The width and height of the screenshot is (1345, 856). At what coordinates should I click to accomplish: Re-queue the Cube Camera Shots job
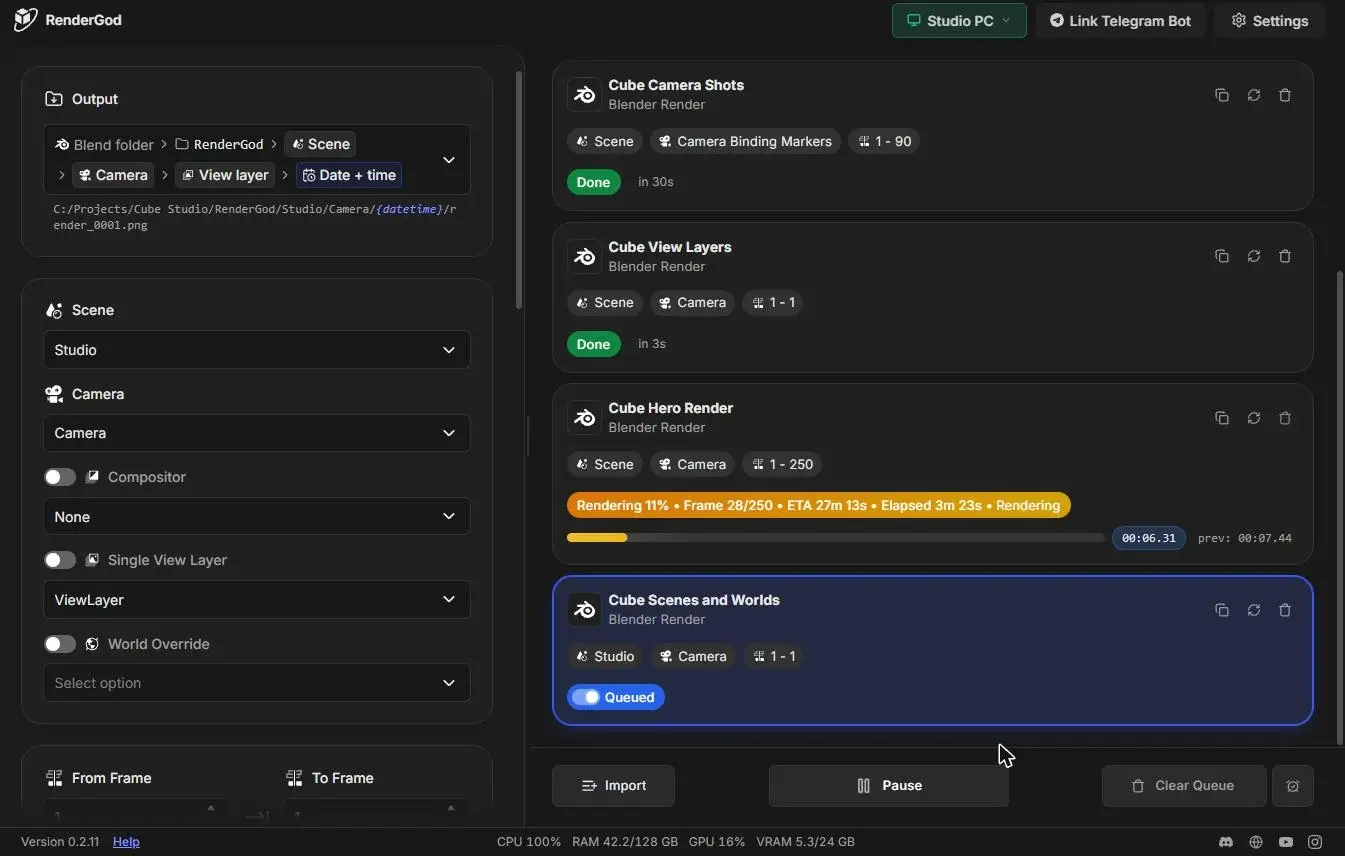point(1254,95)
